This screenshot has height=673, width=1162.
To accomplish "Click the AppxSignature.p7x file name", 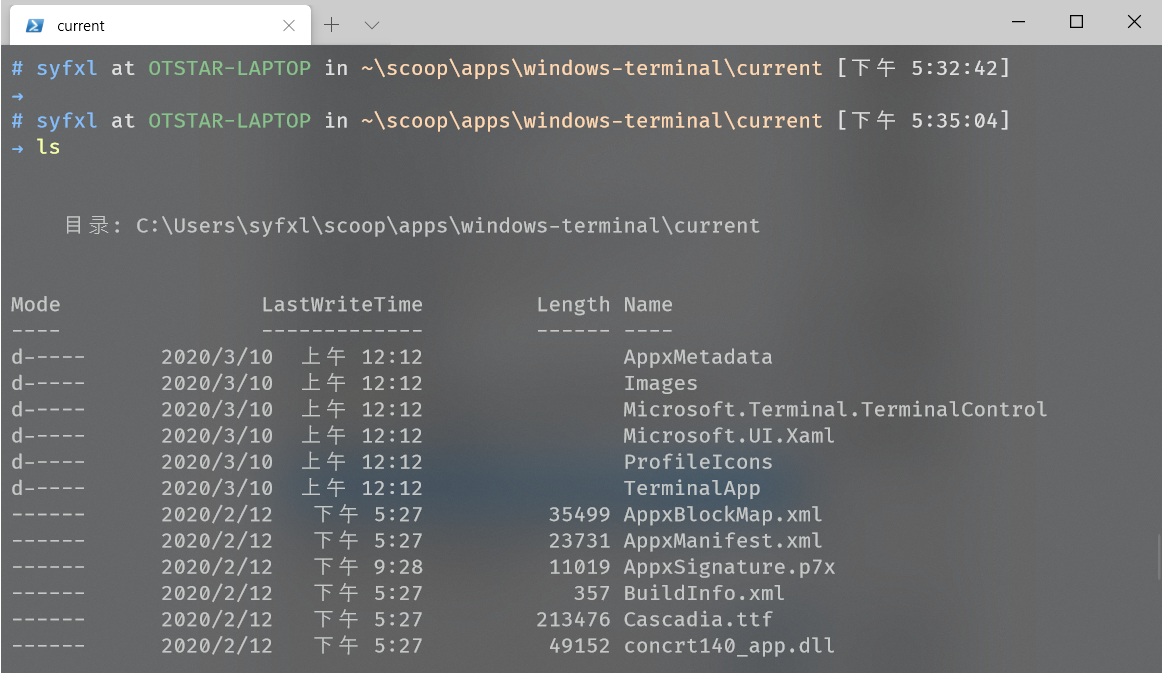I will (729, 567).
